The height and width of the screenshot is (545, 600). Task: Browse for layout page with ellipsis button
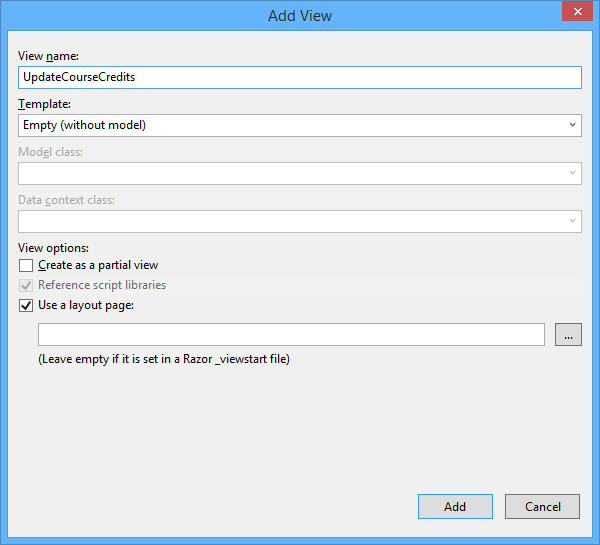click(x=568, y=335)
